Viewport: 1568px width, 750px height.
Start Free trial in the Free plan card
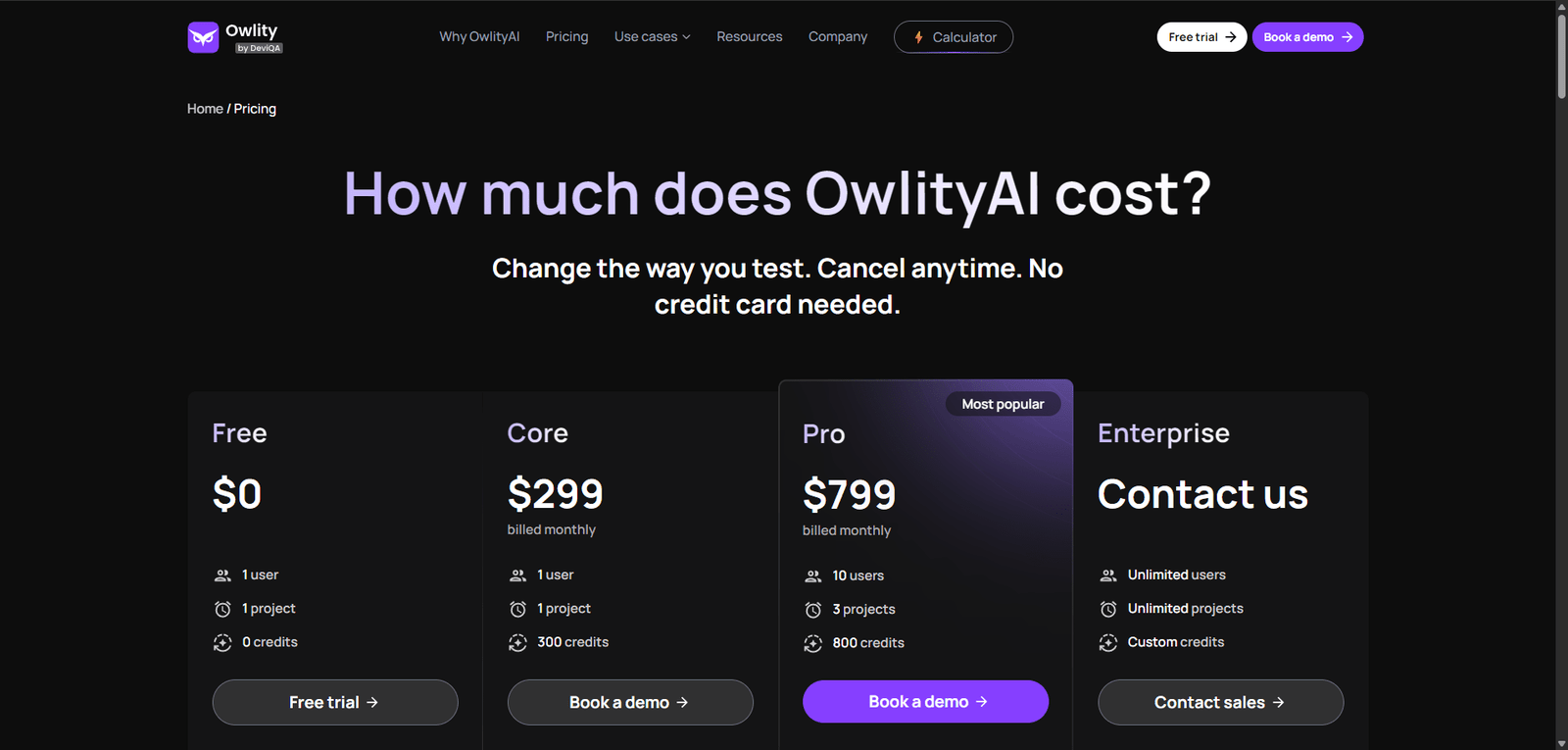[334, 702]
